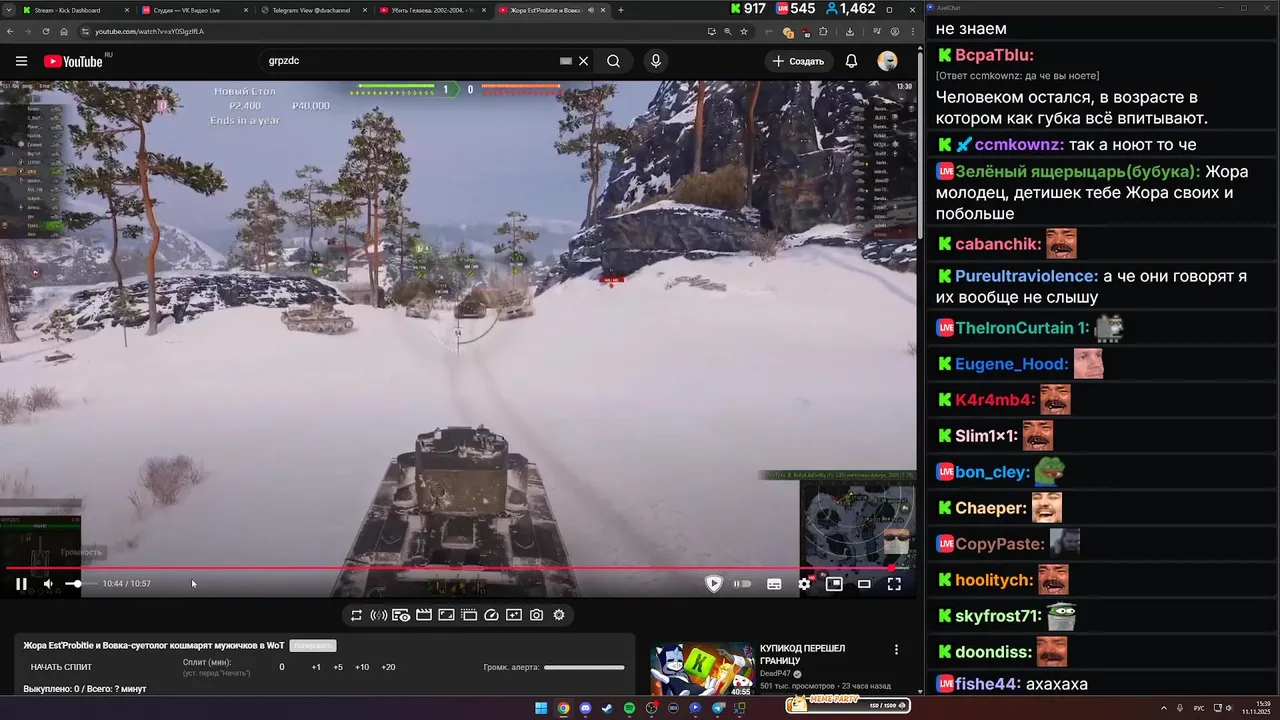Click the resize frame icon below the video
1280x720 pixels.
[446, 615]
